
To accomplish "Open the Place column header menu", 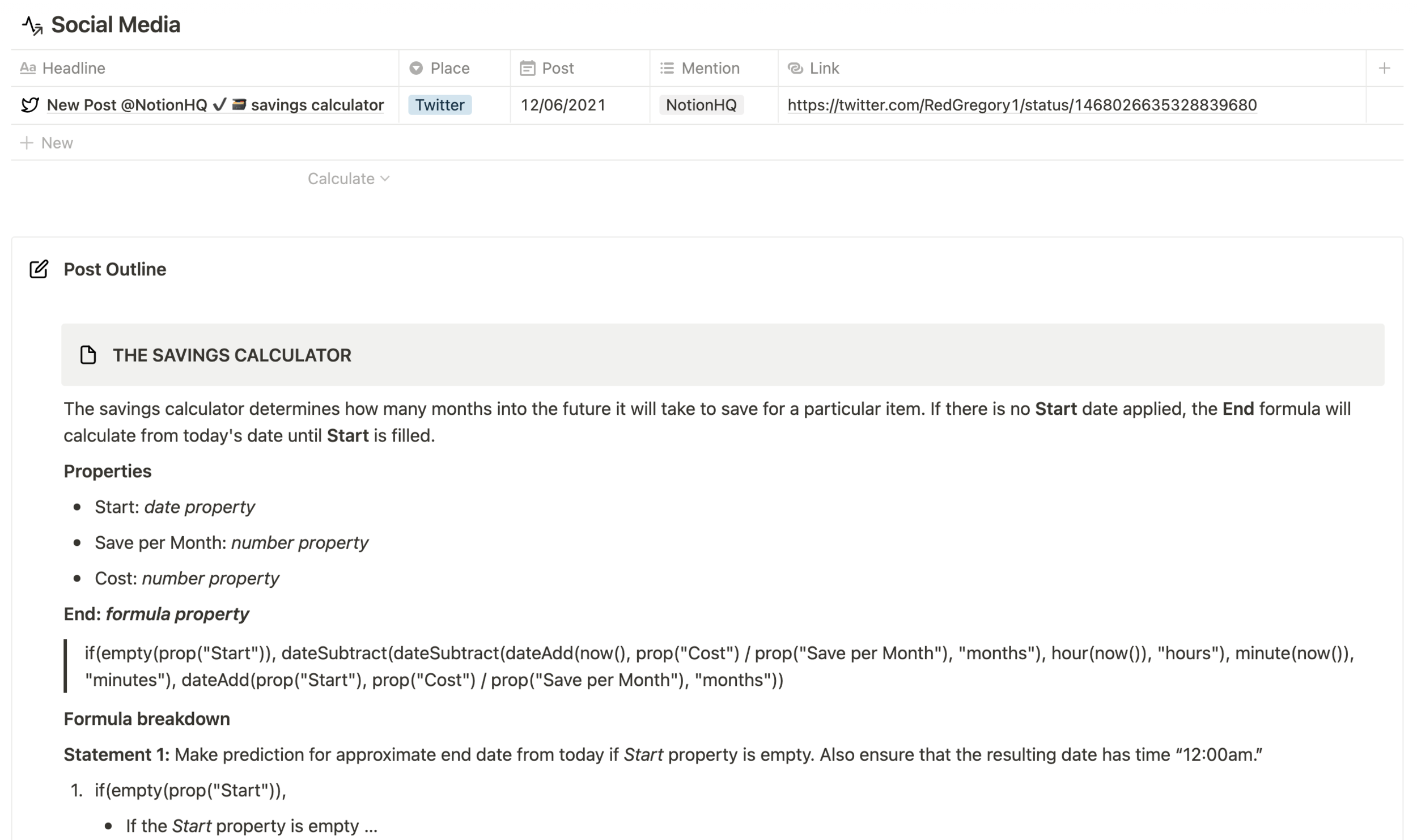I will tap(449, 68).
